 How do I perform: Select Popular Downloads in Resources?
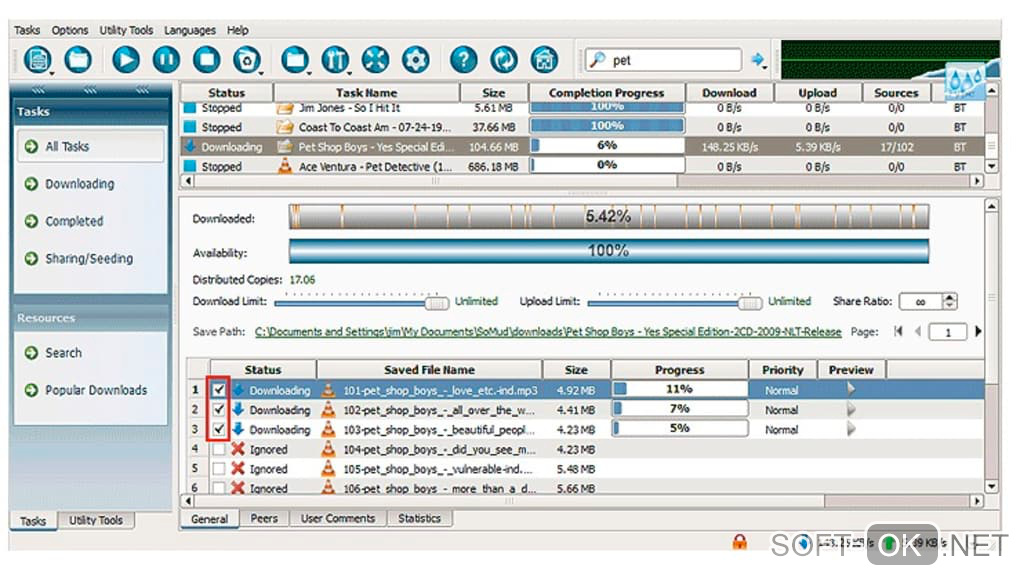click(96, 390)
